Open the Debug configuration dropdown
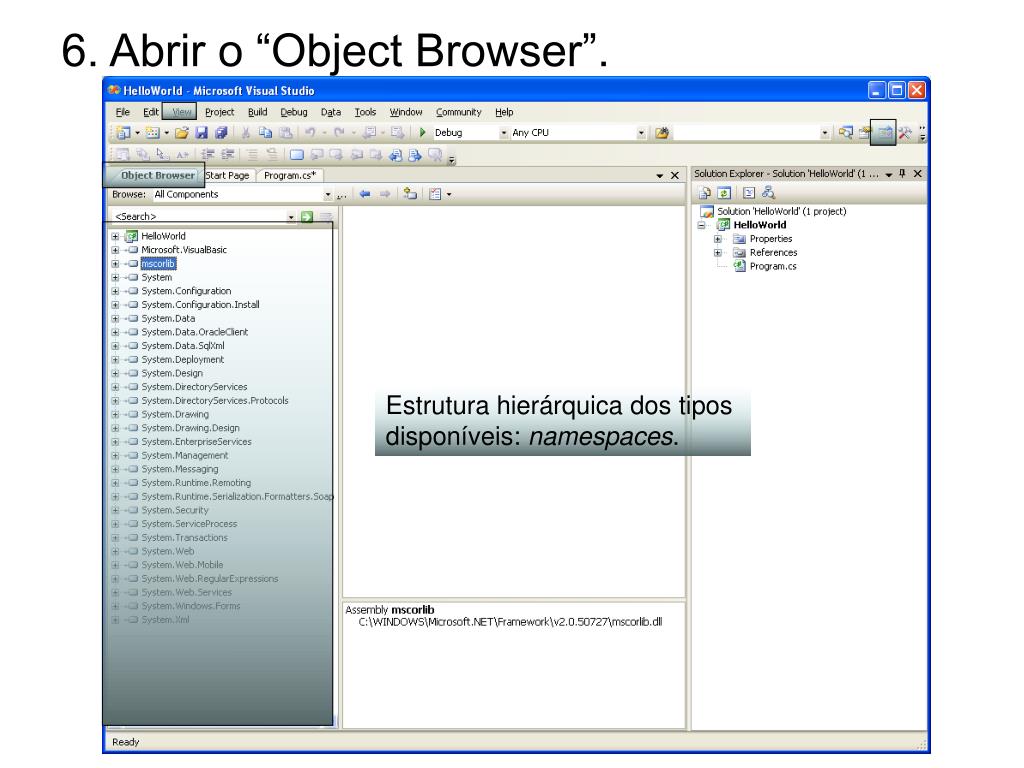The width and height of the screenshot is (1024, 768). (504, 133)
